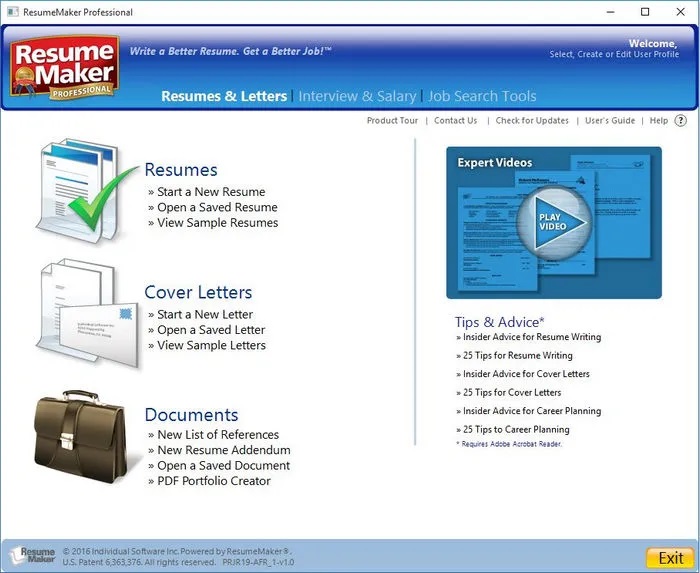700x573 pixels.
Task: Open Insider Advice for Resume Writing
Action: pos(532,337)
